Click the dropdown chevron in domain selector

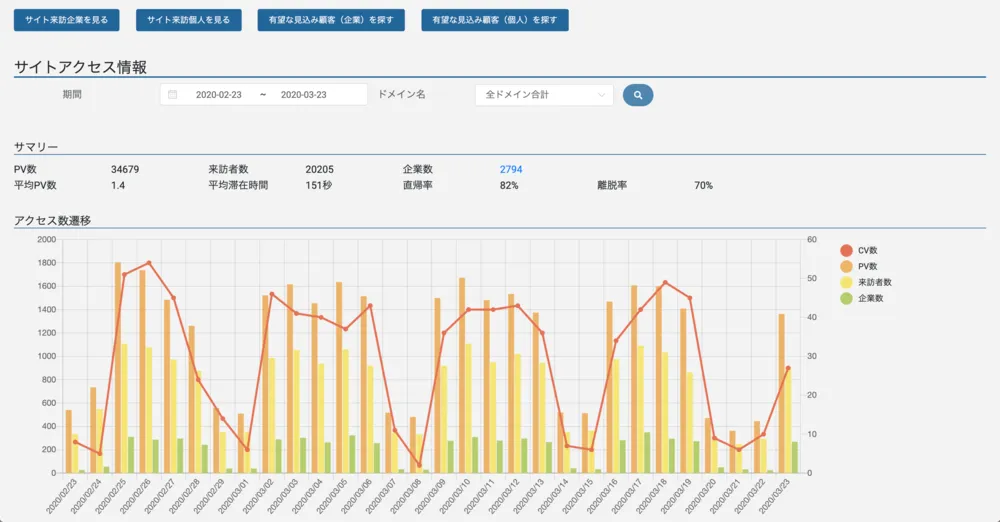pos(602,95)
